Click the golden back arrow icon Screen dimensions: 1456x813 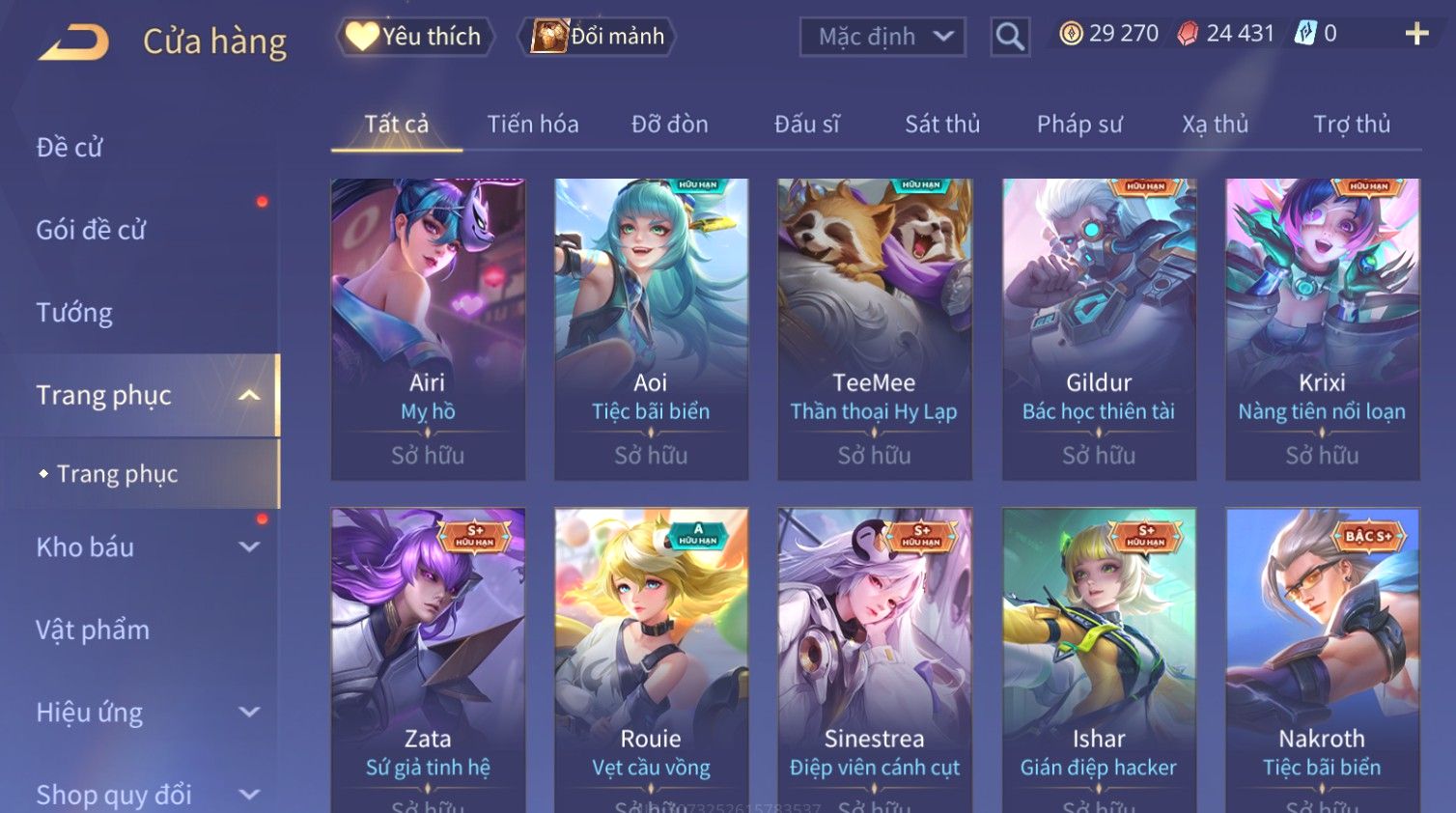click(x=74, y=42)
